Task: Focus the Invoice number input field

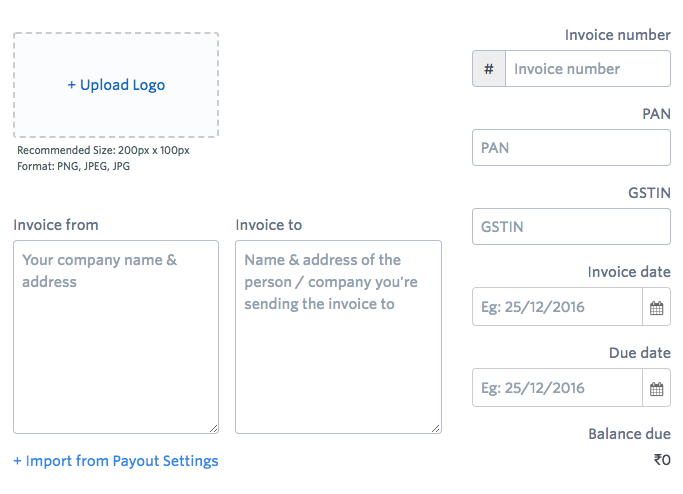Action: [587, 69]
